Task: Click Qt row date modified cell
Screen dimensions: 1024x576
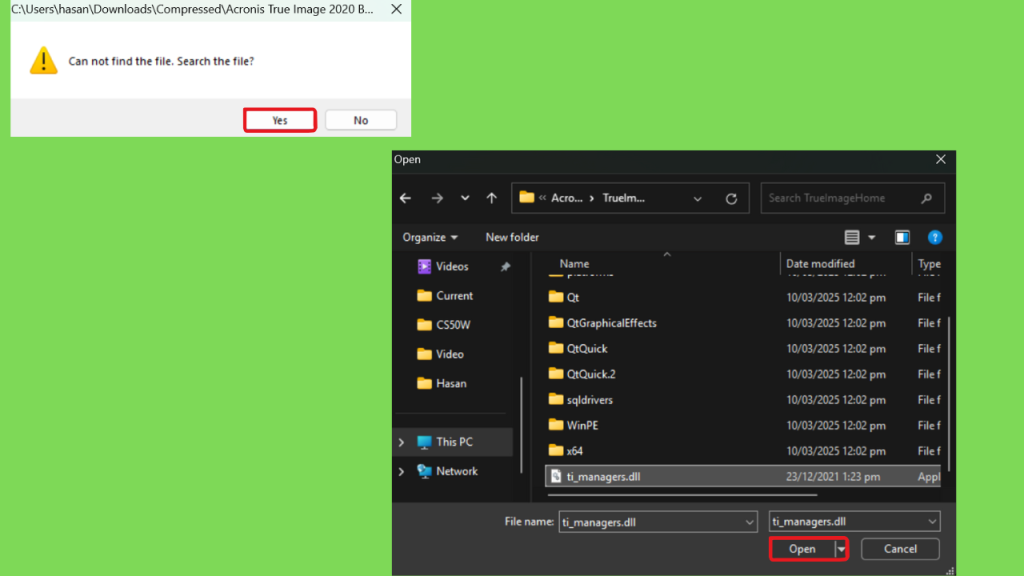Action: tap(836, 297)
